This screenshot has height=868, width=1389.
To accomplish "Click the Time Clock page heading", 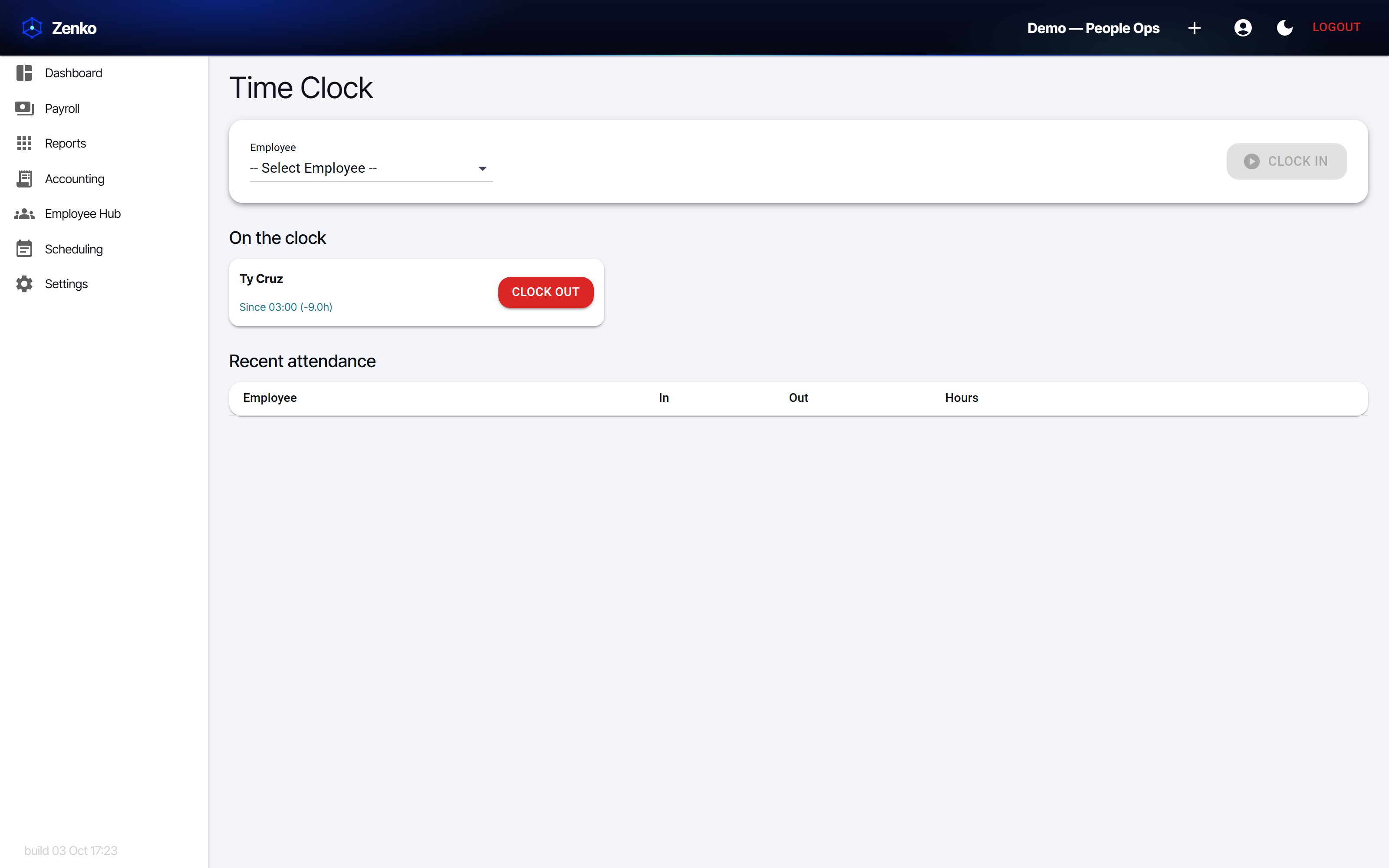I will pyautogui.click(x=301, y=88).
